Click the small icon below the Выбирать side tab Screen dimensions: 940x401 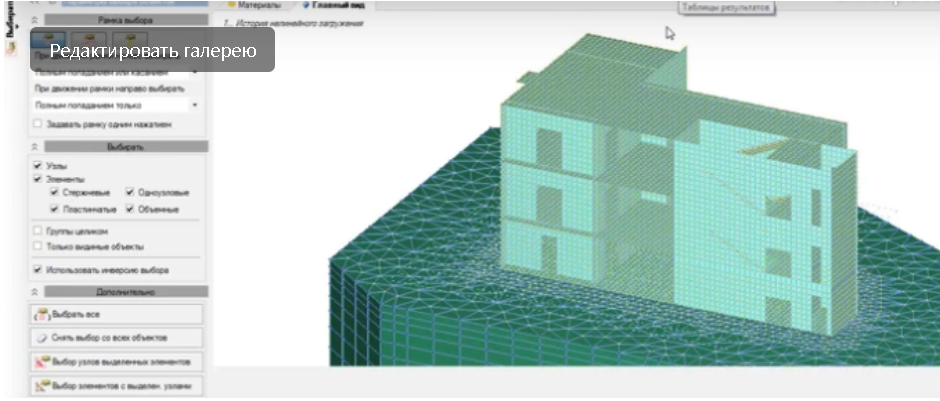click(x=10, y=50)
